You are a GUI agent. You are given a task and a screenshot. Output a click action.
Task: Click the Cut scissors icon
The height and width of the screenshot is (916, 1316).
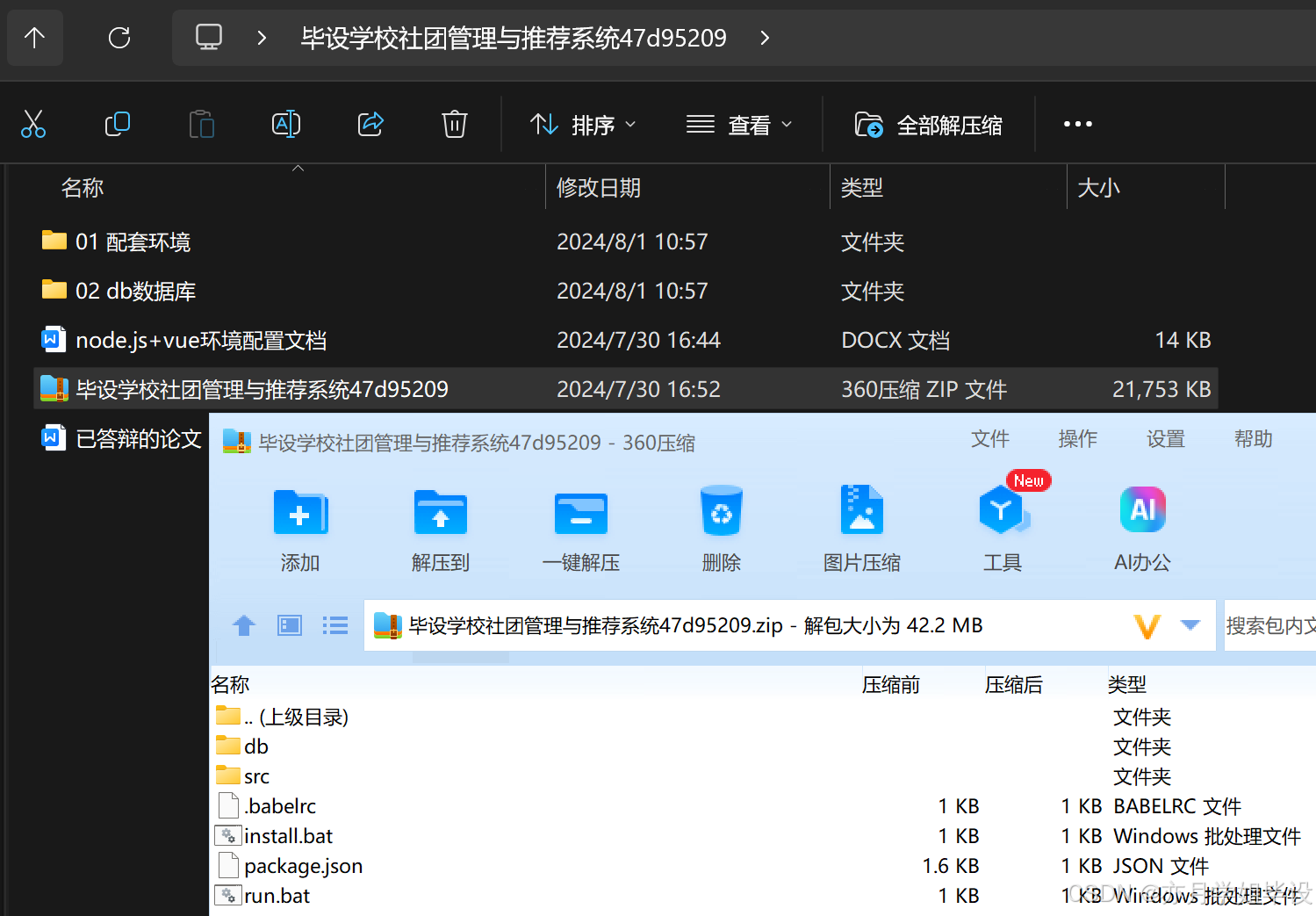pyautogui.click(x=33, y=124)
